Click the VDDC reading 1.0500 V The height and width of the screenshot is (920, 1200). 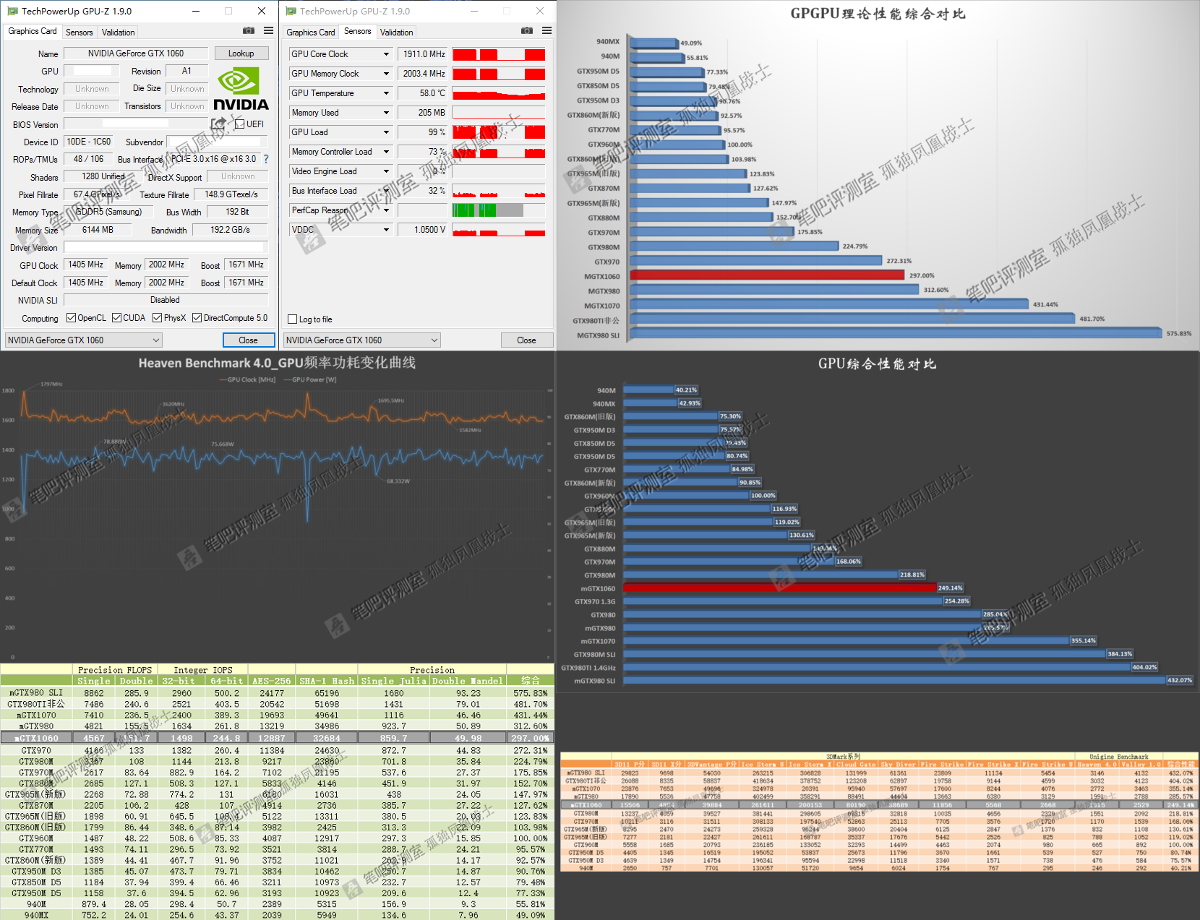pos(423,229)
